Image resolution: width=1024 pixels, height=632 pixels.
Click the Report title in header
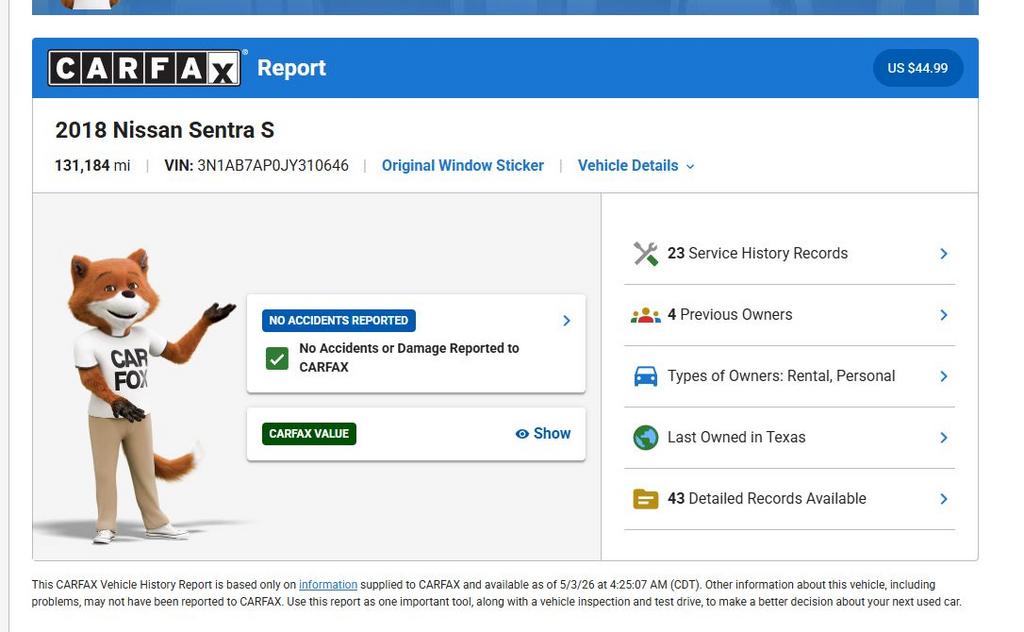[x=291, y=68]
